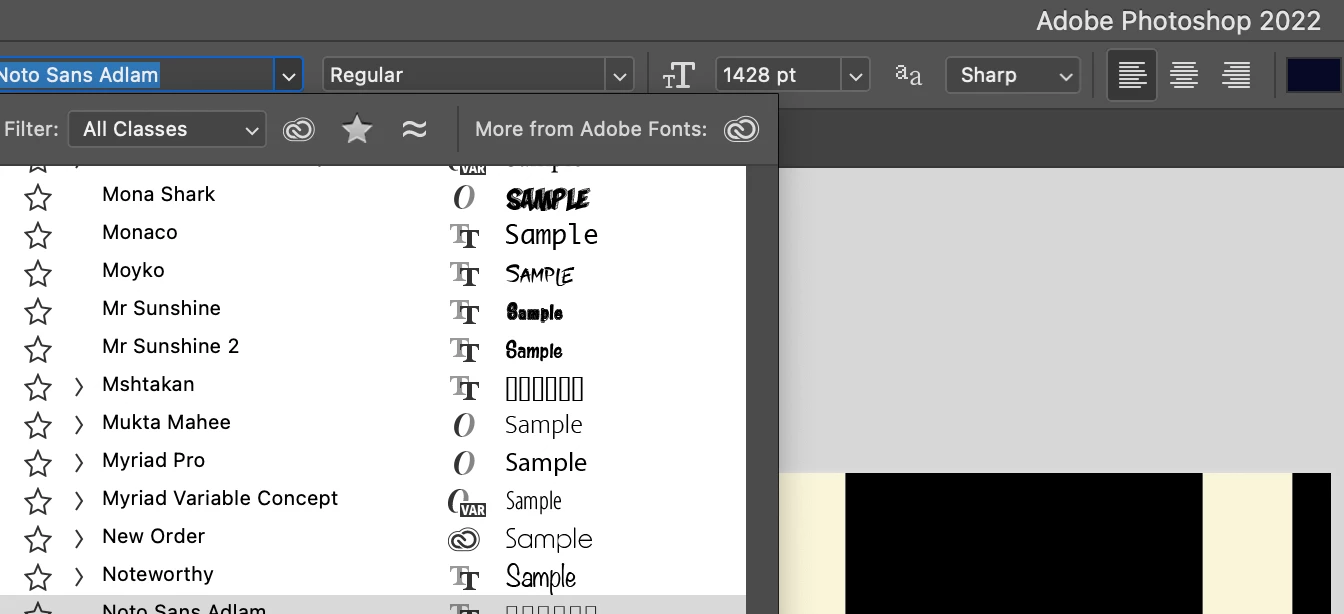Expand the New Order font family
Screen dimensions: 1344x614
(x=79, y=538)
